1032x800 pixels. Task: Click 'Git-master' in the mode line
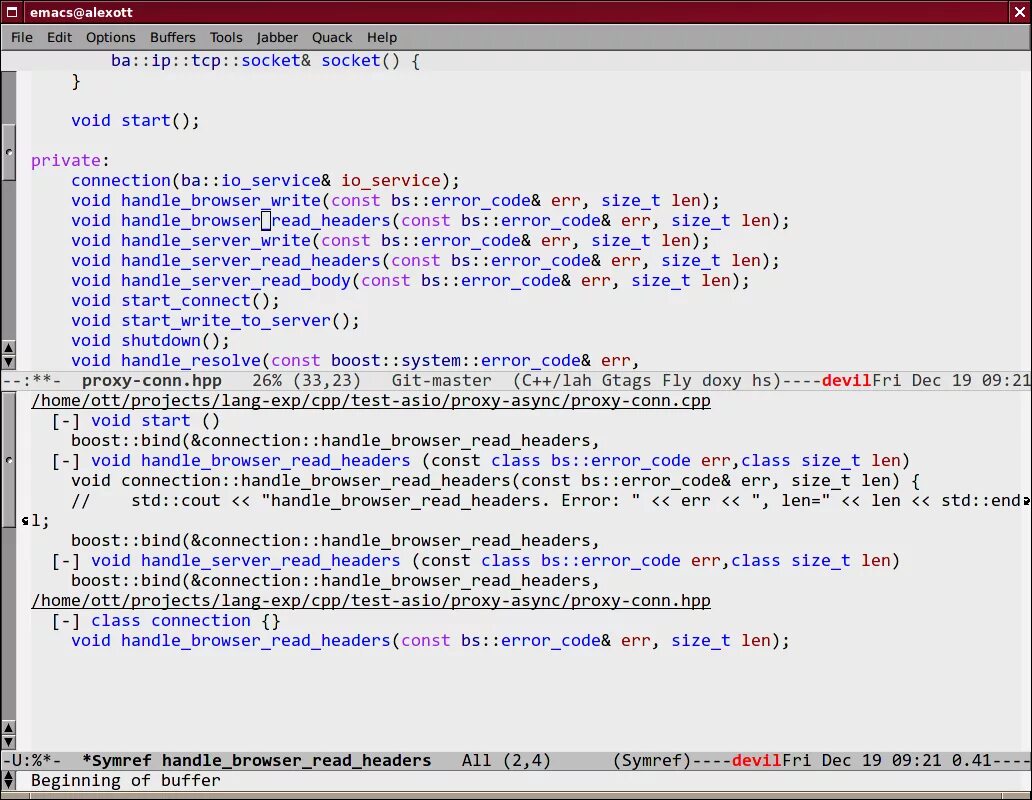click(441, 380)
